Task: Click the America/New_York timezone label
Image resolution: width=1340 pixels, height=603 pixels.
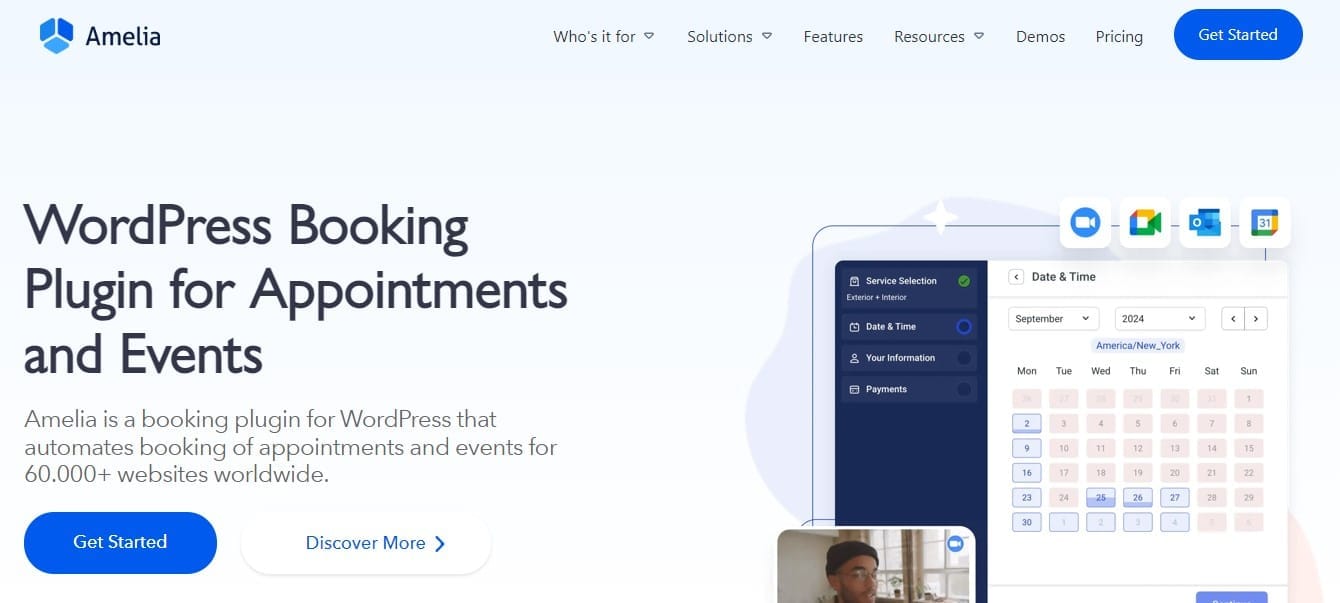Action: pos(1138,345)
